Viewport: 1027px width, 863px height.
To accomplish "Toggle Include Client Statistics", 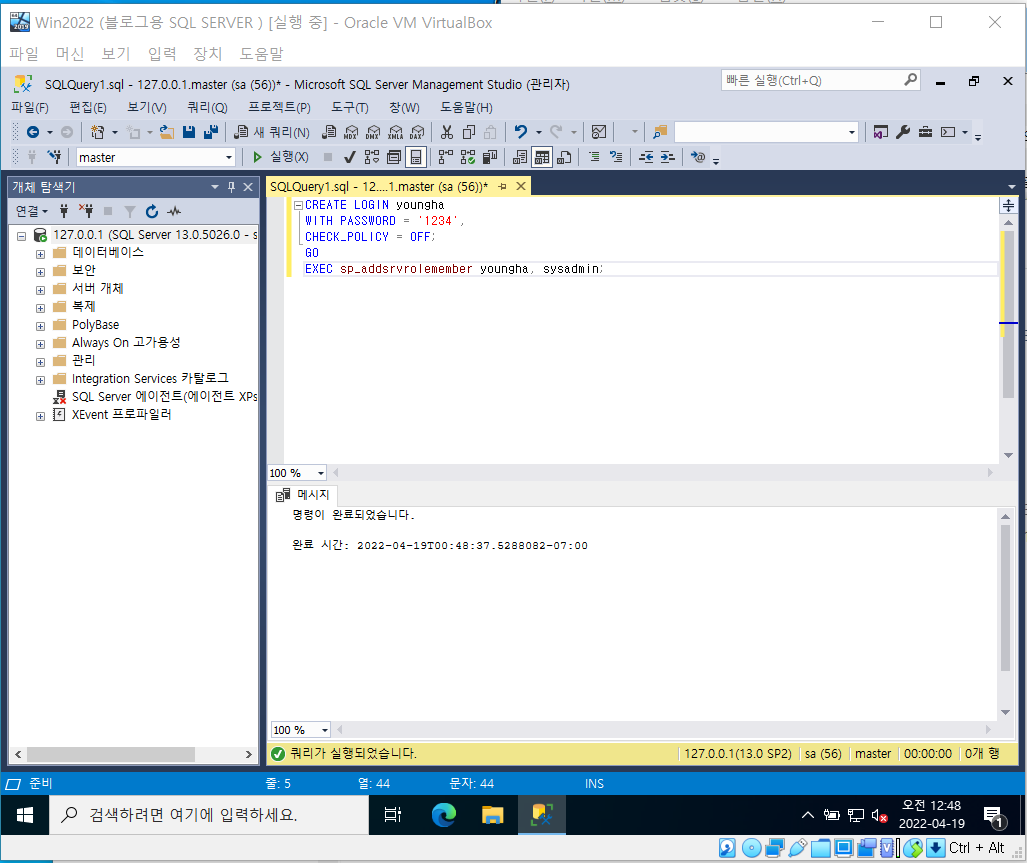I will [489, 157].
